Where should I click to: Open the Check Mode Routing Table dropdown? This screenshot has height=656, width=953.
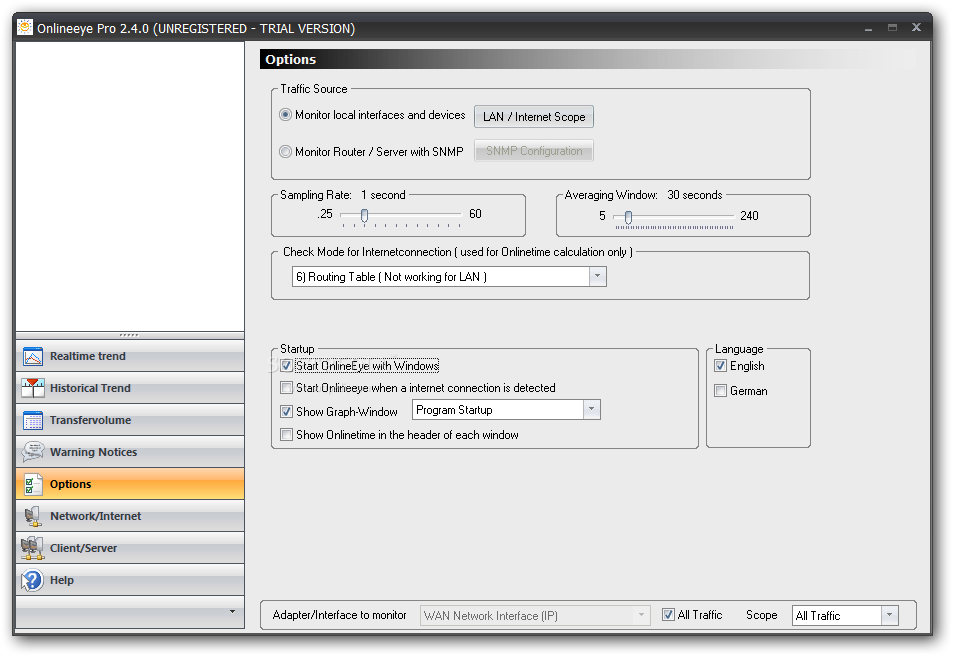597,277
